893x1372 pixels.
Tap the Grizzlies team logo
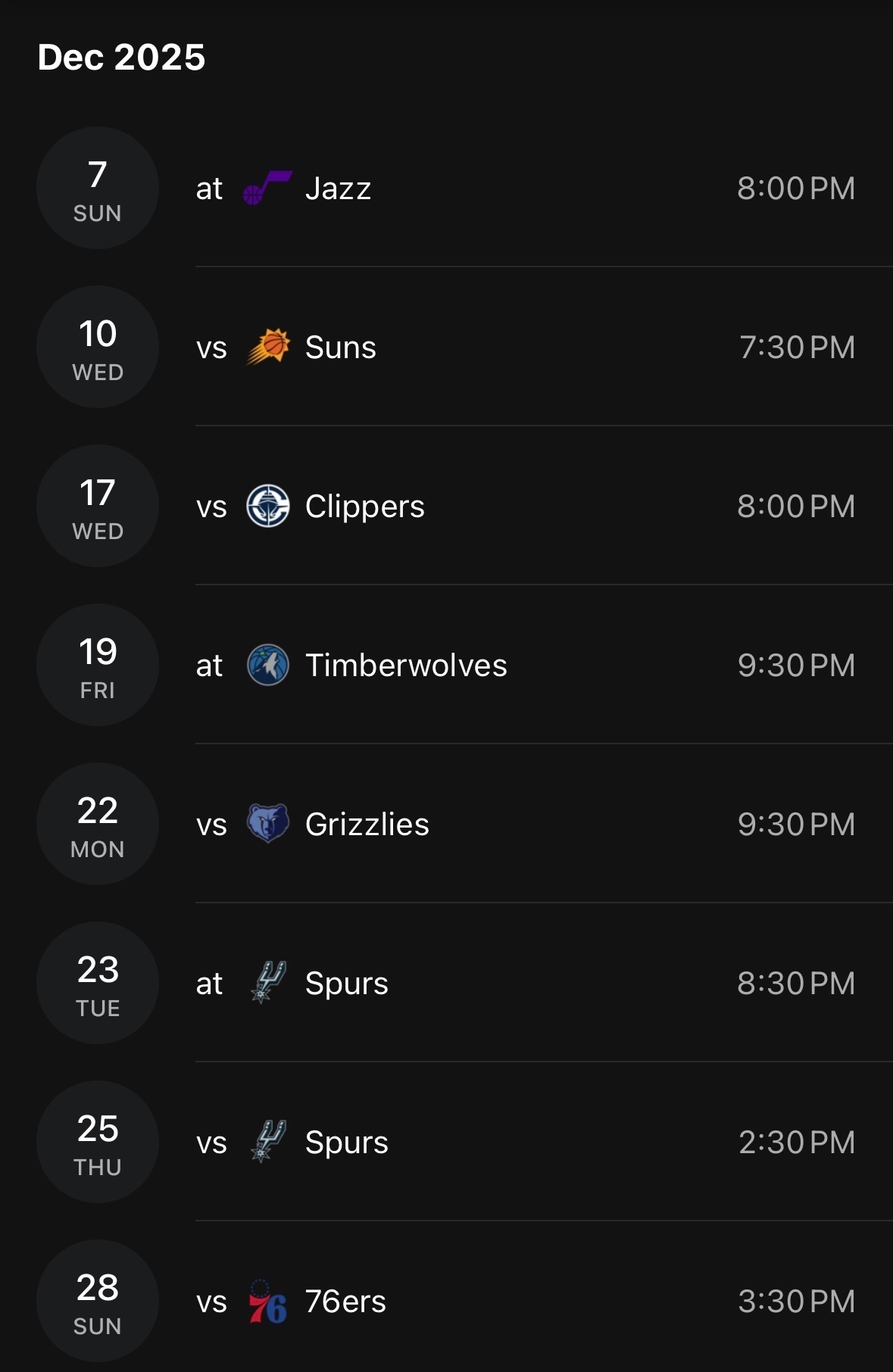pyautogui.click(x=267, y=824)
